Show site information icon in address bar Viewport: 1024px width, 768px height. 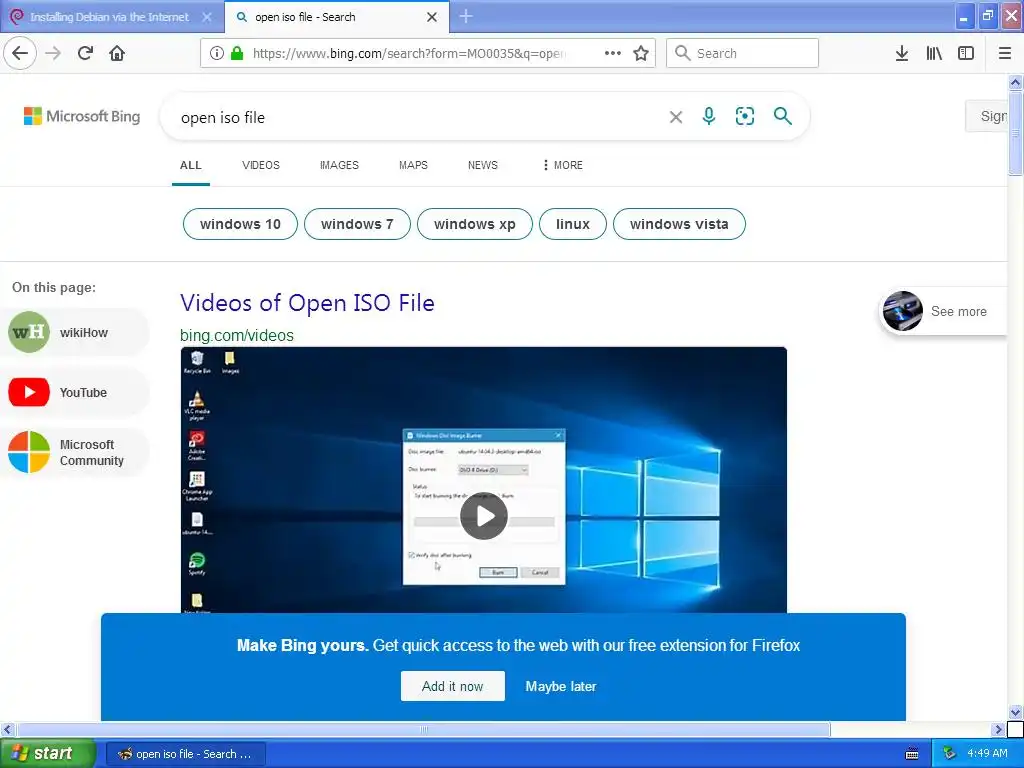point(217,53)
